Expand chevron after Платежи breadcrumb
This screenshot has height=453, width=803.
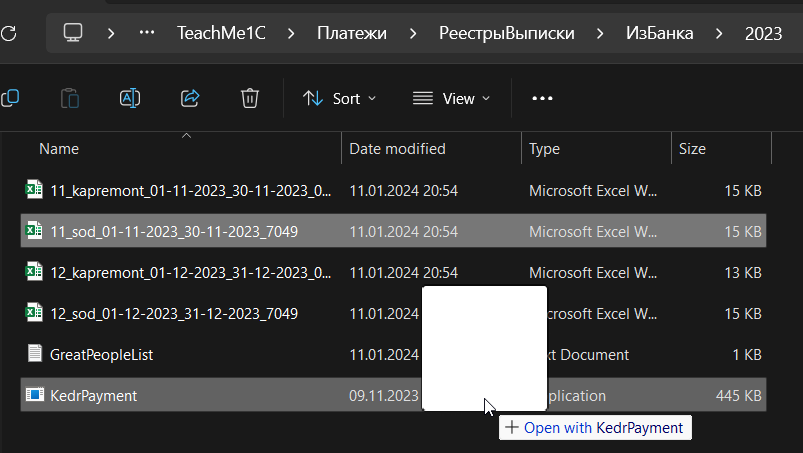tap(413, 33)
